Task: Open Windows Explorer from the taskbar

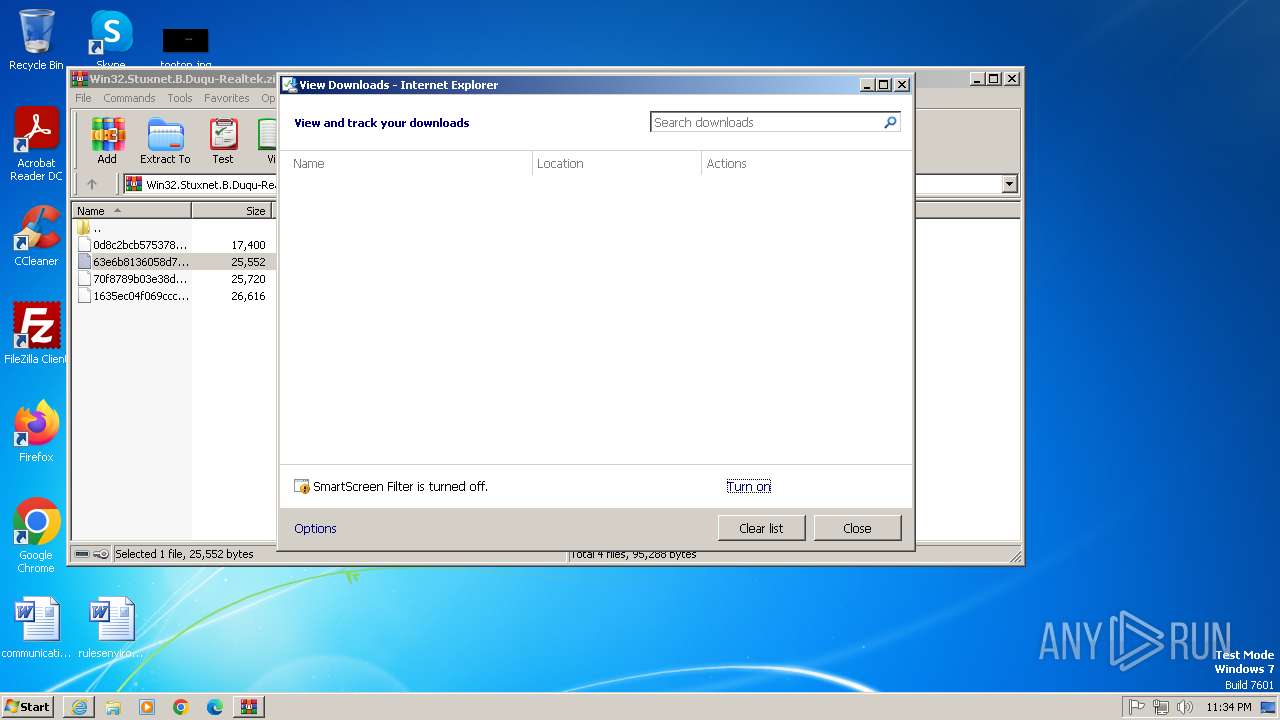Action: point(113,707)
